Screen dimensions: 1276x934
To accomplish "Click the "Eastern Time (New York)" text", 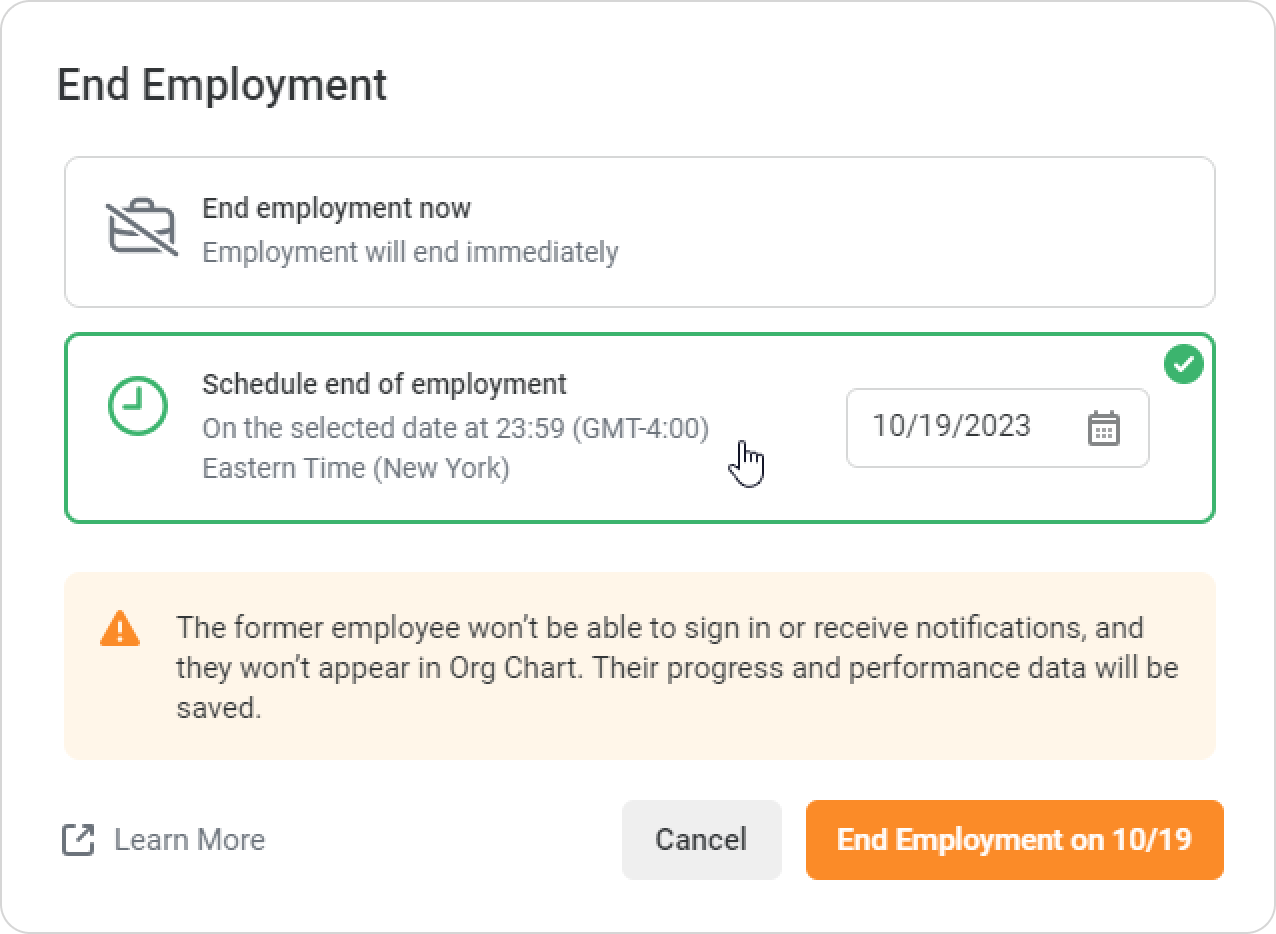I will click(x=355, y=468).
